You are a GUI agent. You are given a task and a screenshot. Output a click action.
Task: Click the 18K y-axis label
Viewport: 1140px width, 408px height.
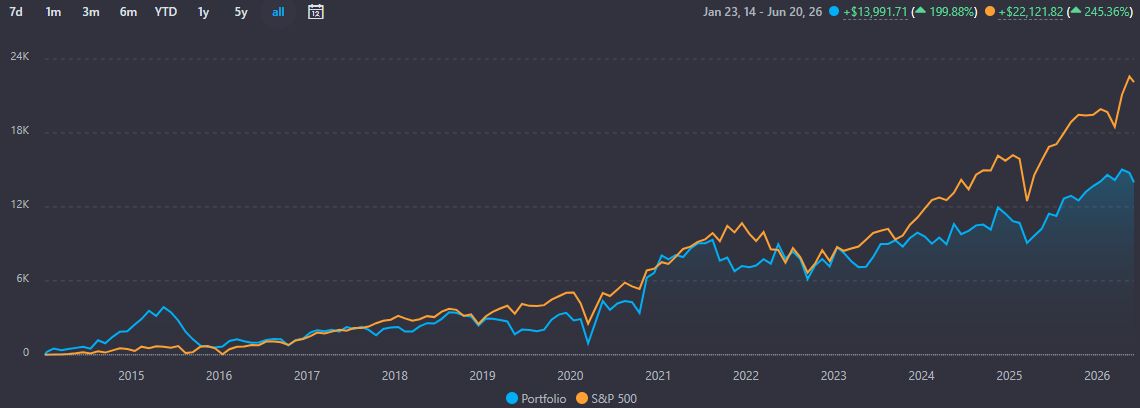(x=19, y=130)
